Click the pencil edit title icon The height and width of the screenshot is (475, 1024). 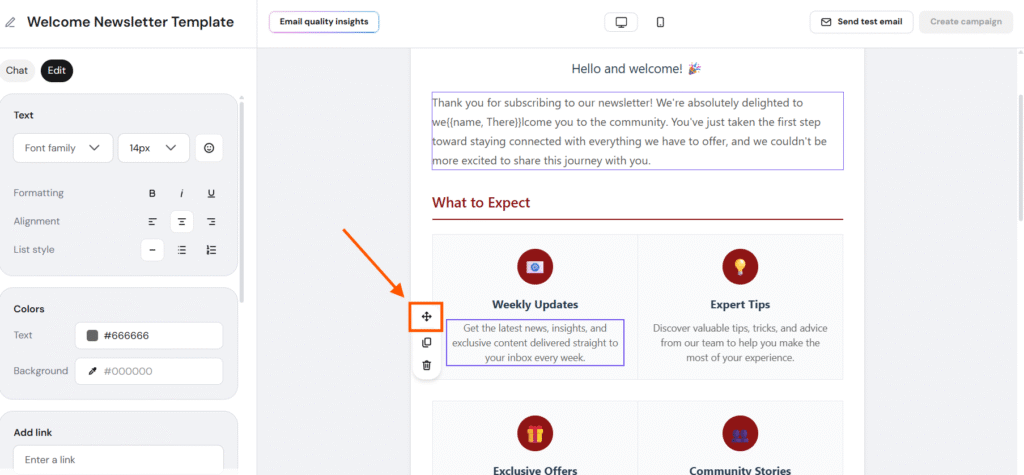pos(11,22)
